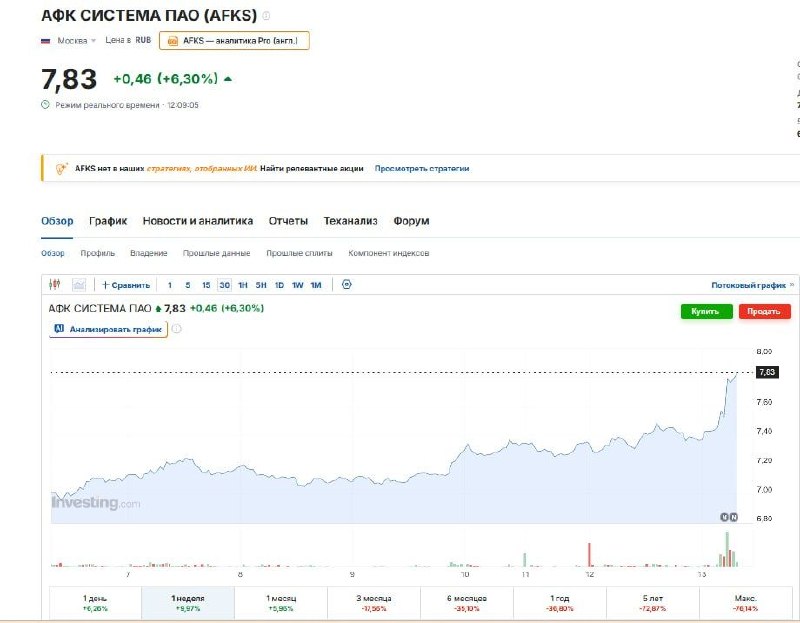The width and height of the screenshot is (800, 623).
Task: Open Прошлые сплиты sub-tab
Action: [299, 253]
